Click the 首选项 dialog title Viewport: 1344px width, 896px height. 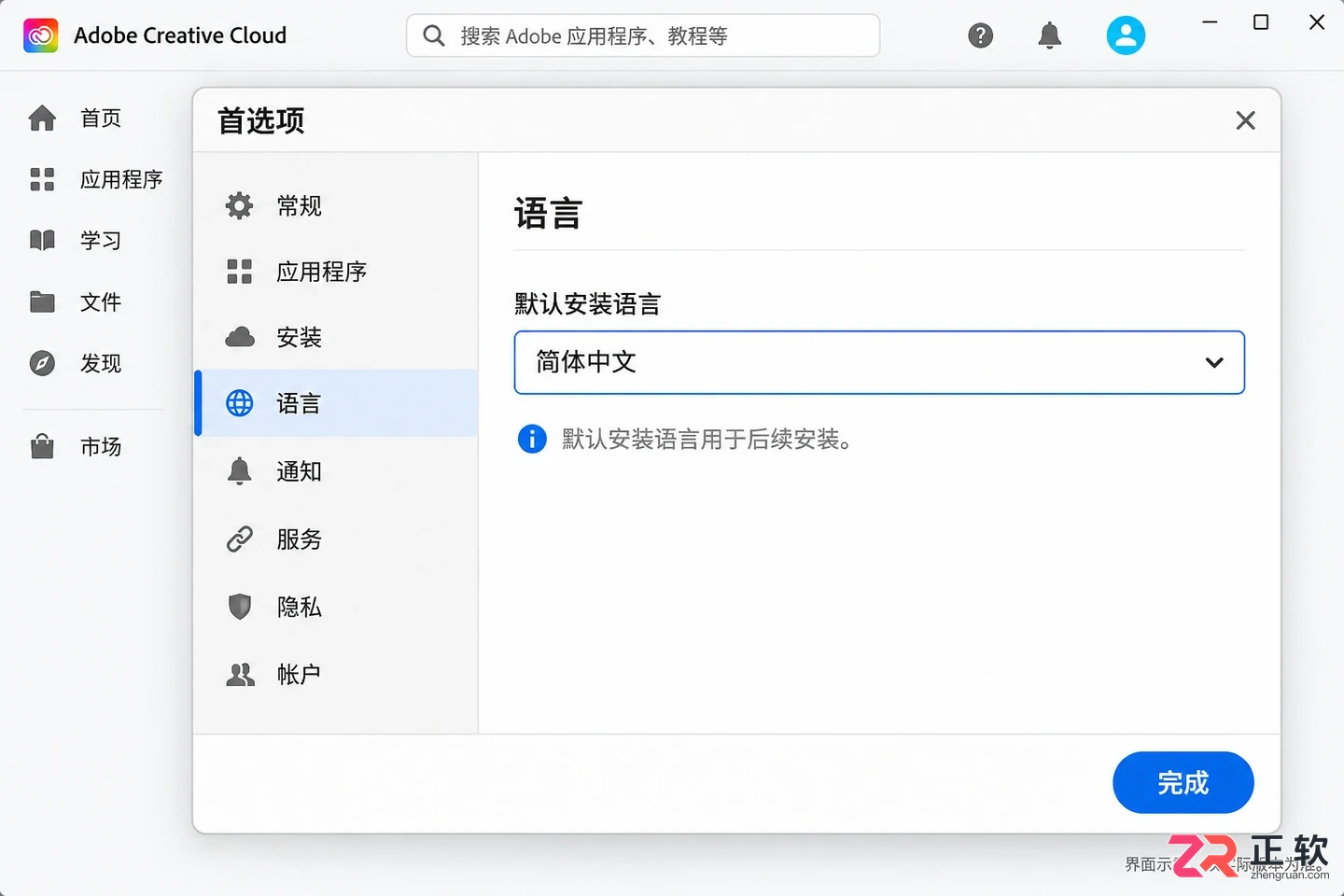point(261,120)
